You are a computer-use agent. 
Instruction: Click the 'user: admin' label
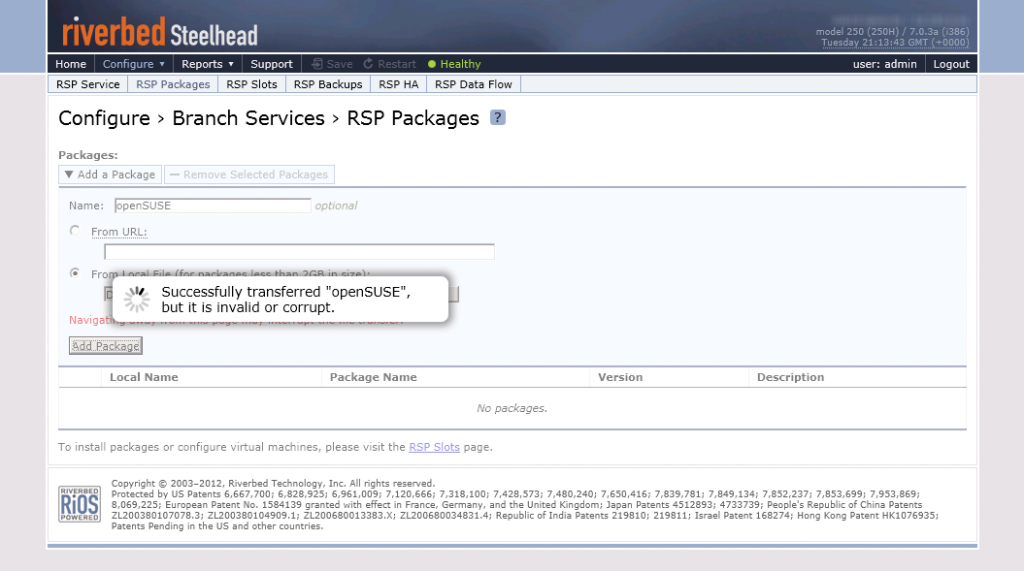tap(884, 64)
